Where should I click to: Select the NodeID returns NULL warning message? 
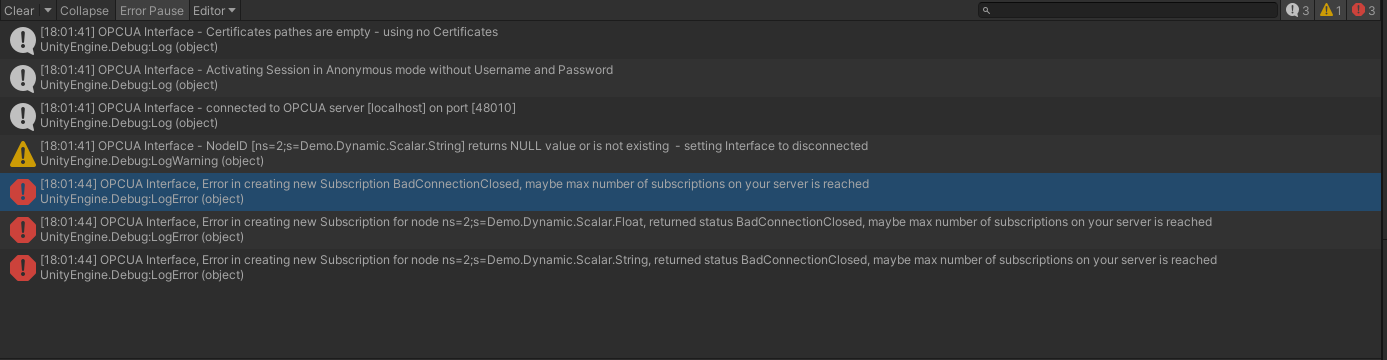[693, 154]
